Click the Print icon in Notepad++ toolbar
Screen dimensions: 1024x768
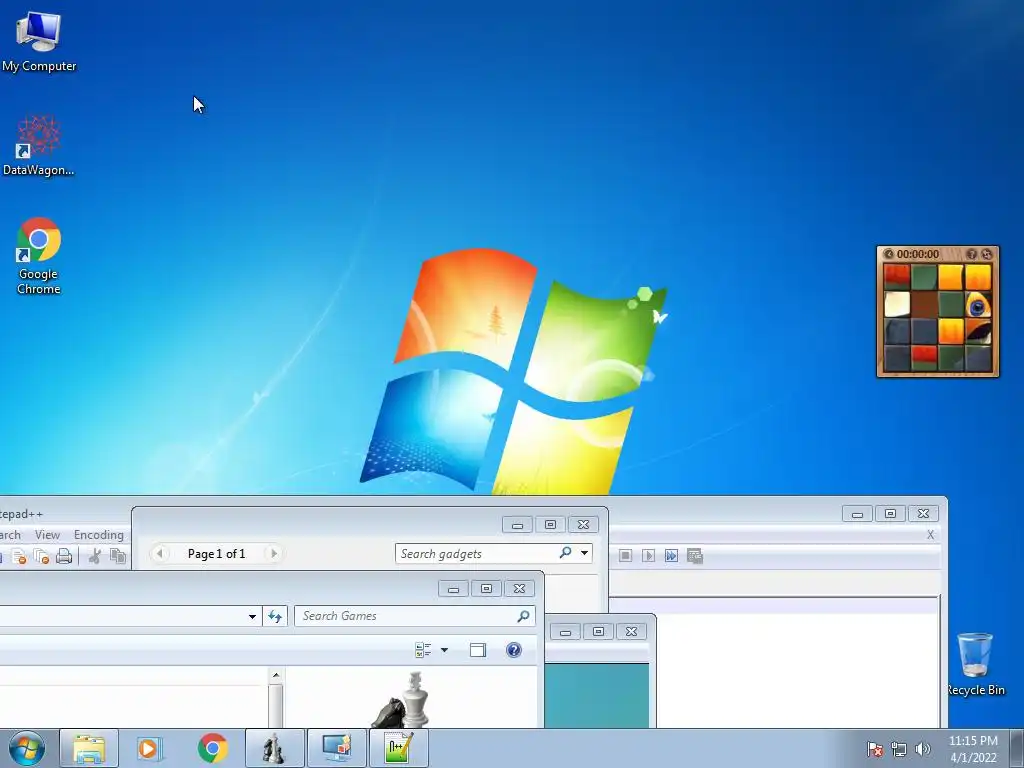(64, 556)
